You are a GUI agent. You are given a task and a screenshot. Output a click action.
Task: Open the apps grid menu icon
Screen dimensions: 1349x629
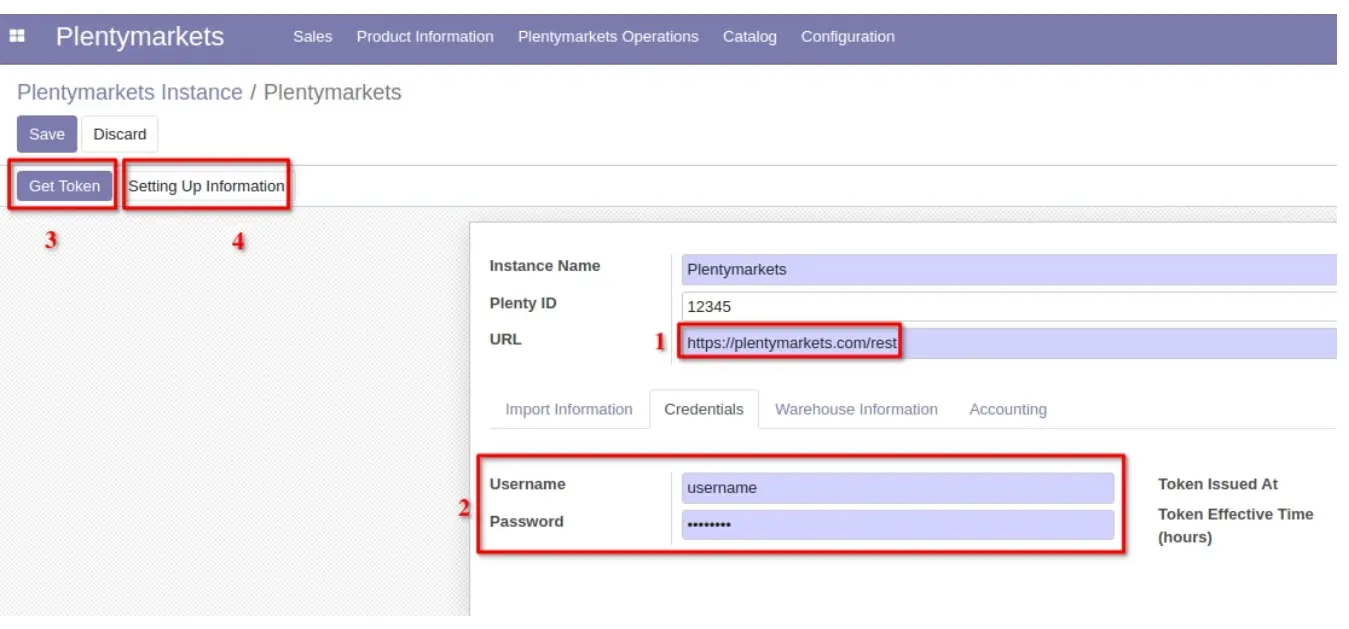tap(17, 36)
